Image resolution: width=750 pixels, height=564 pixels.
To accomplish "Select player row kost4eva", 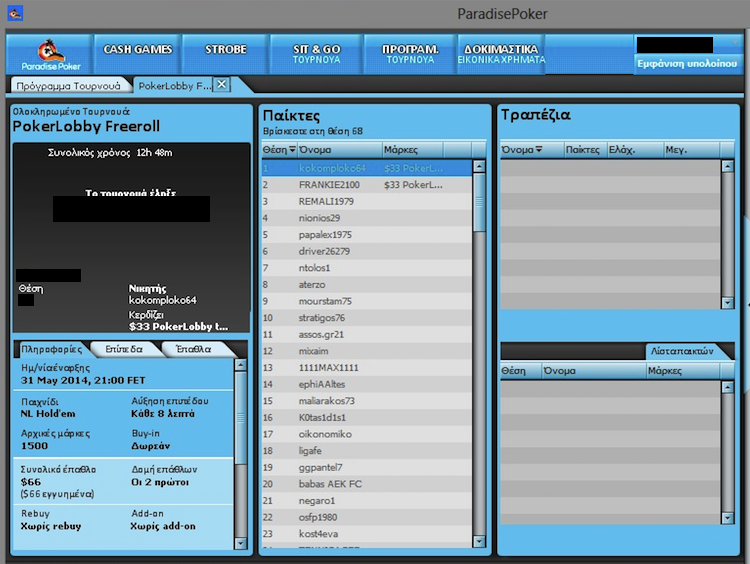I will tap(366, 534).
